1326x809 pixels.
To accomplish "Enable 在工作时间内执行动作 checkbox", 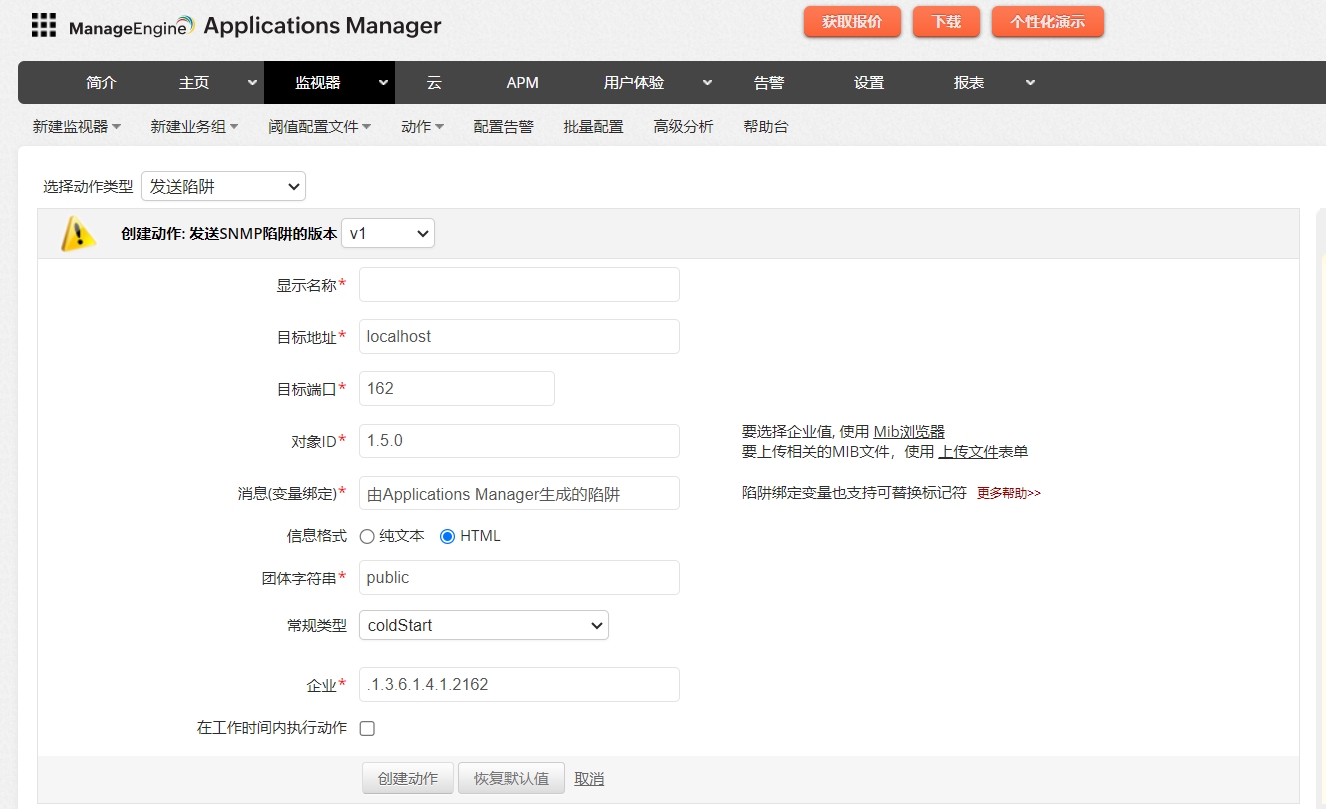I will (x=367, y=728).
